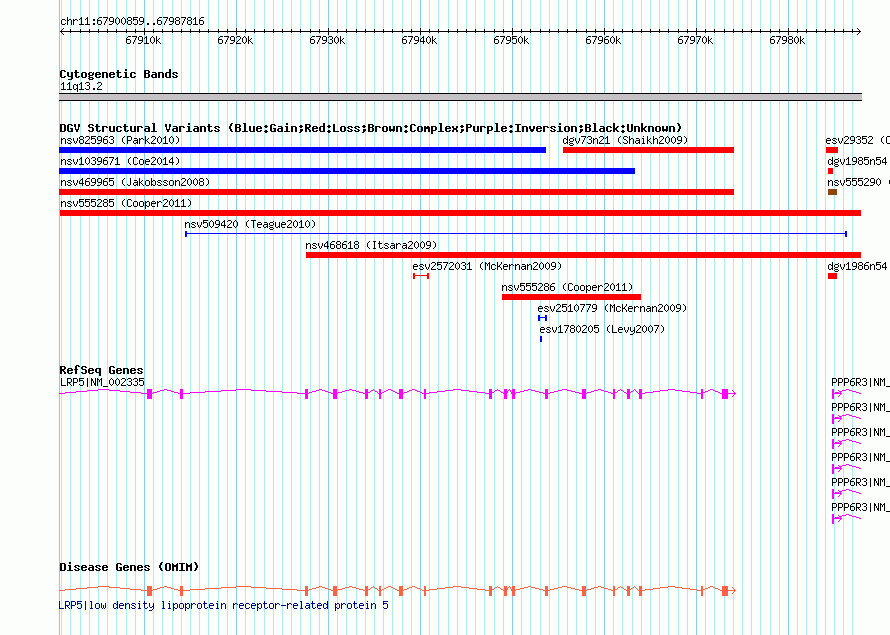Click esv2510779 (McKernan2009) small blue variant
890x635 pixels.
(x=543, y=318)
